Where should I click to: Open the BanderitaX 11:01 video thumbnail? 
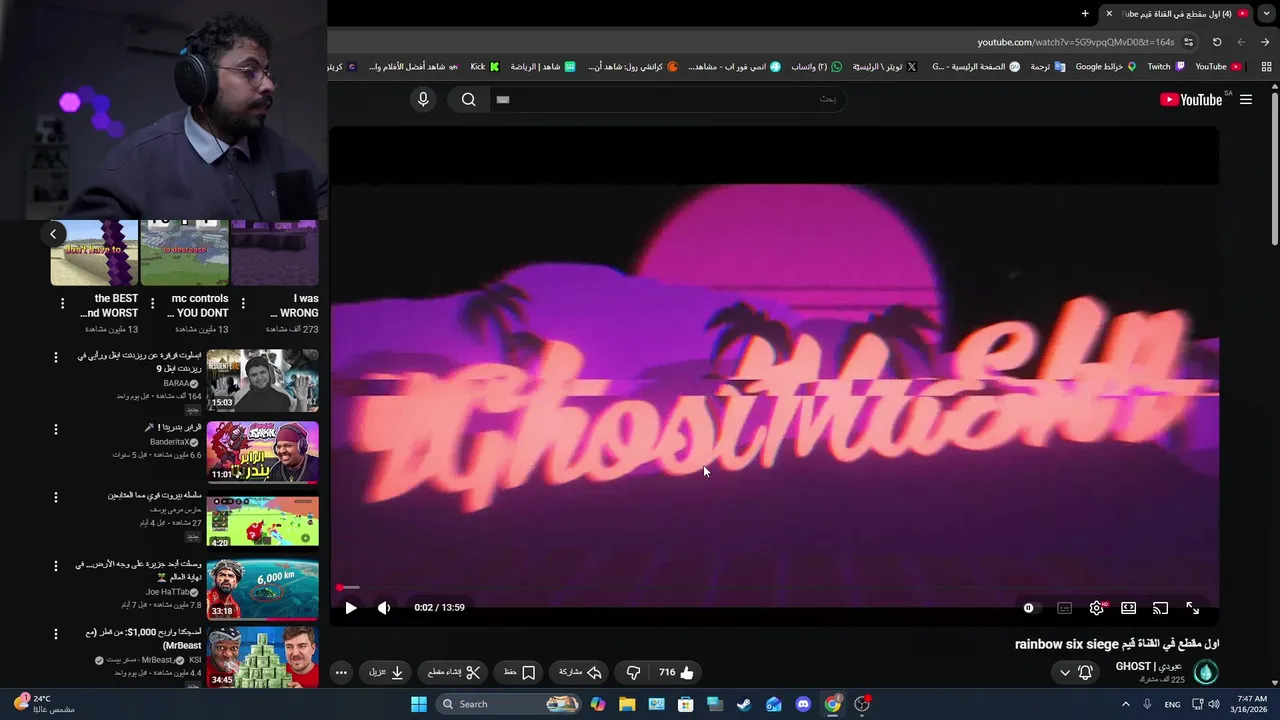(263, 452)
